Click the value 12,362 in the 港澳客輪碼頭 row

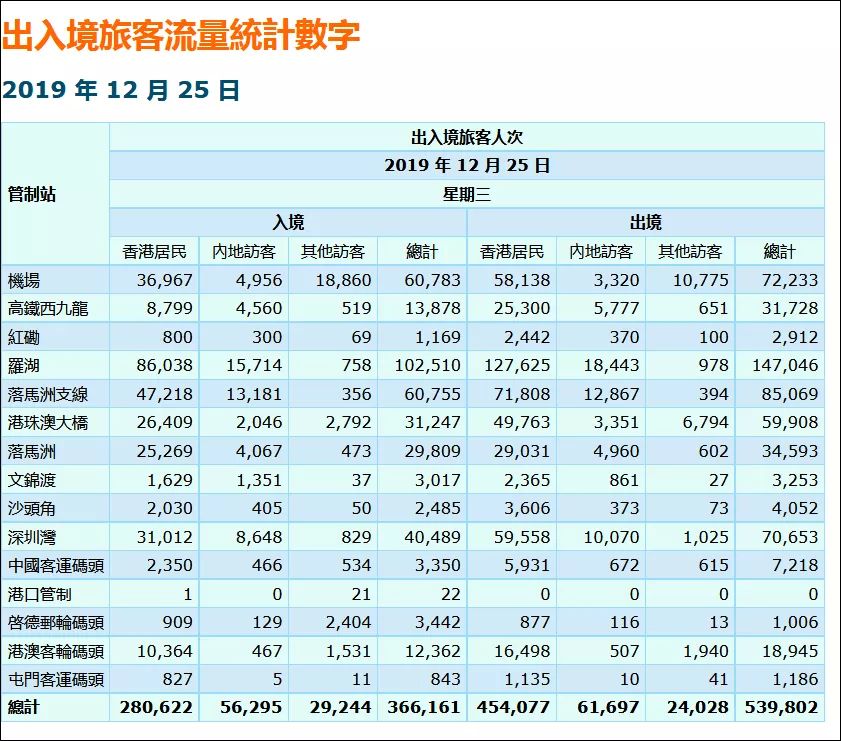[432, 651]
